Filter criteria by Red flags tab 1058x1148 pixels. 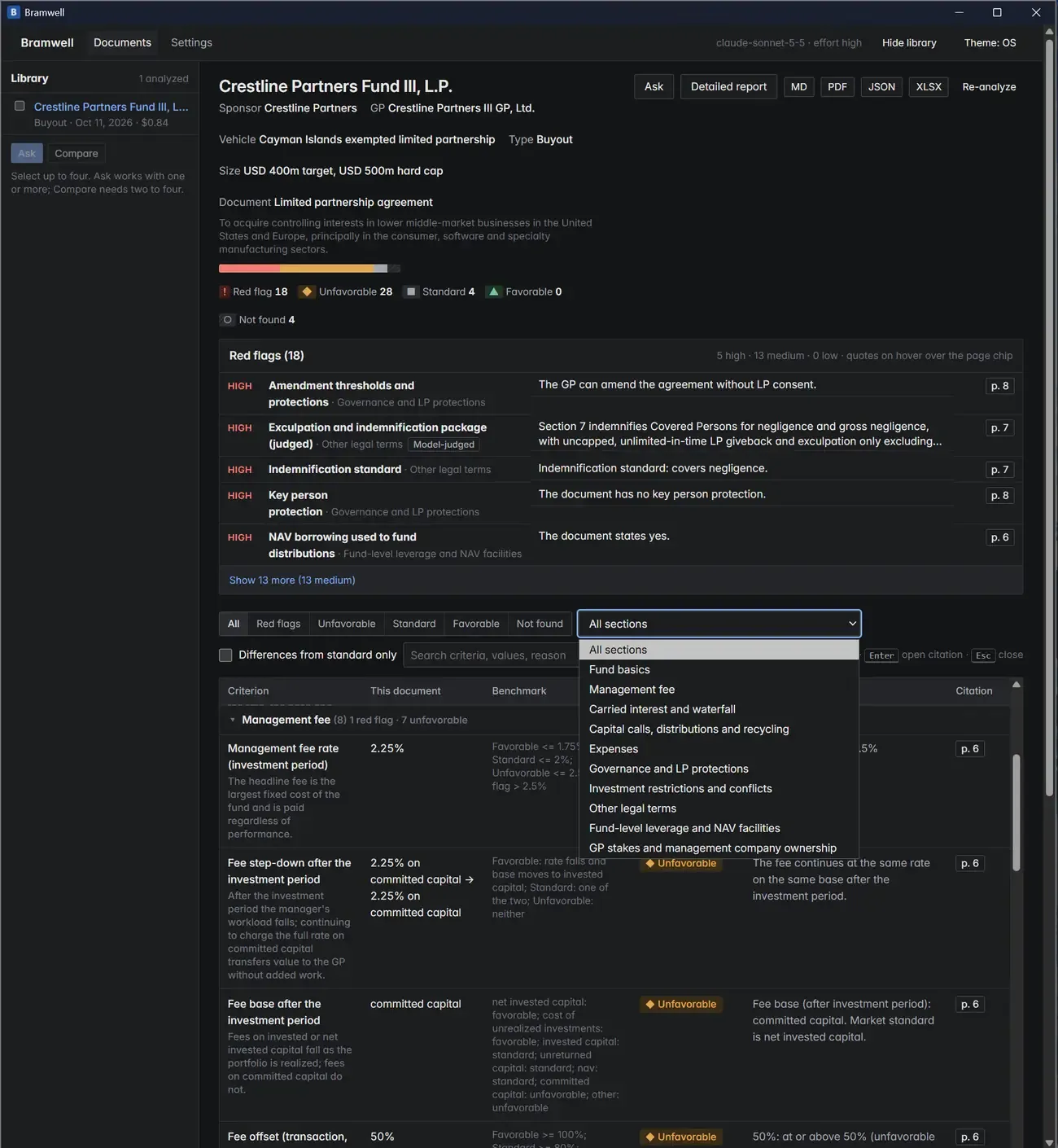coord(278,624)
